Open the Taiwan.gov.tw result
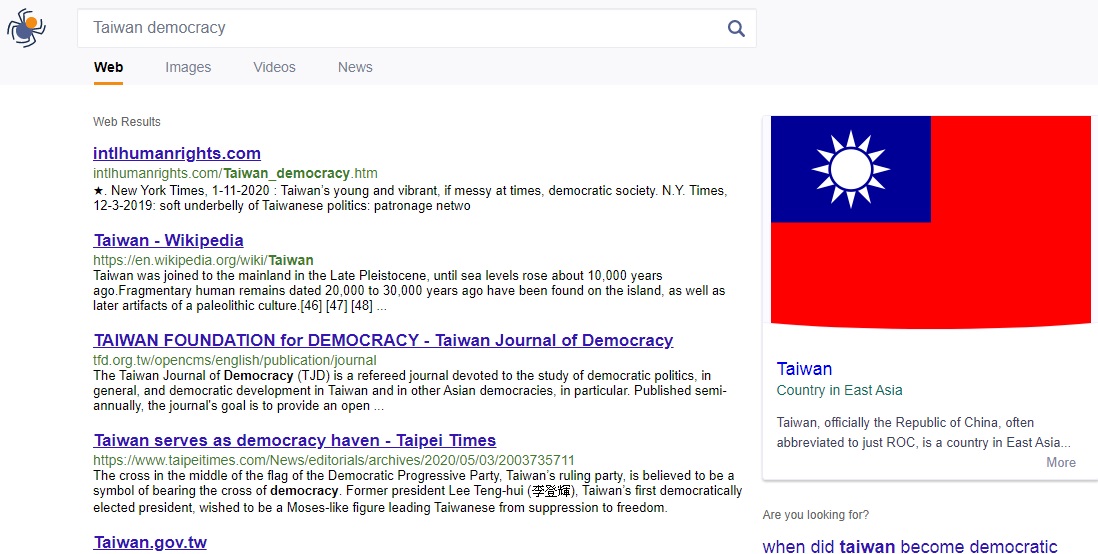The width and height of the screenshot is (1098, 554). pyautogui.click(x=150, y=542)
